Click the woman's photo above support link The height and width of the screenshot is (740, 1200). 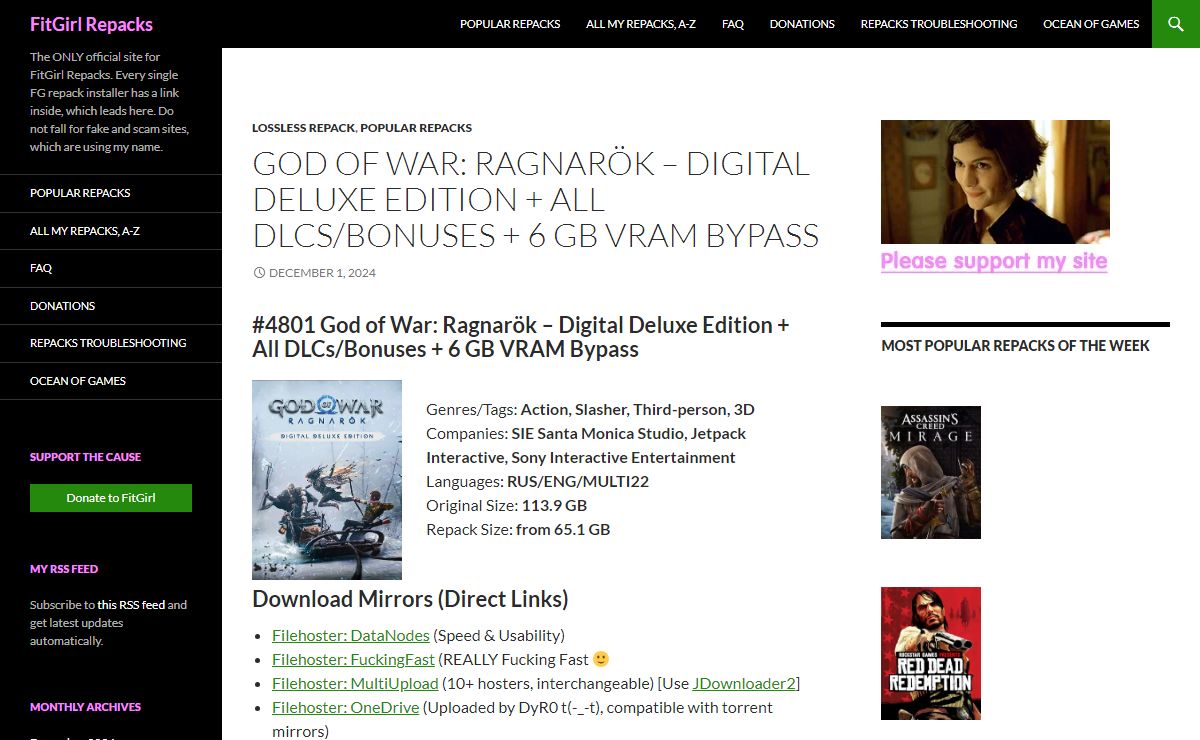(995, 182)
